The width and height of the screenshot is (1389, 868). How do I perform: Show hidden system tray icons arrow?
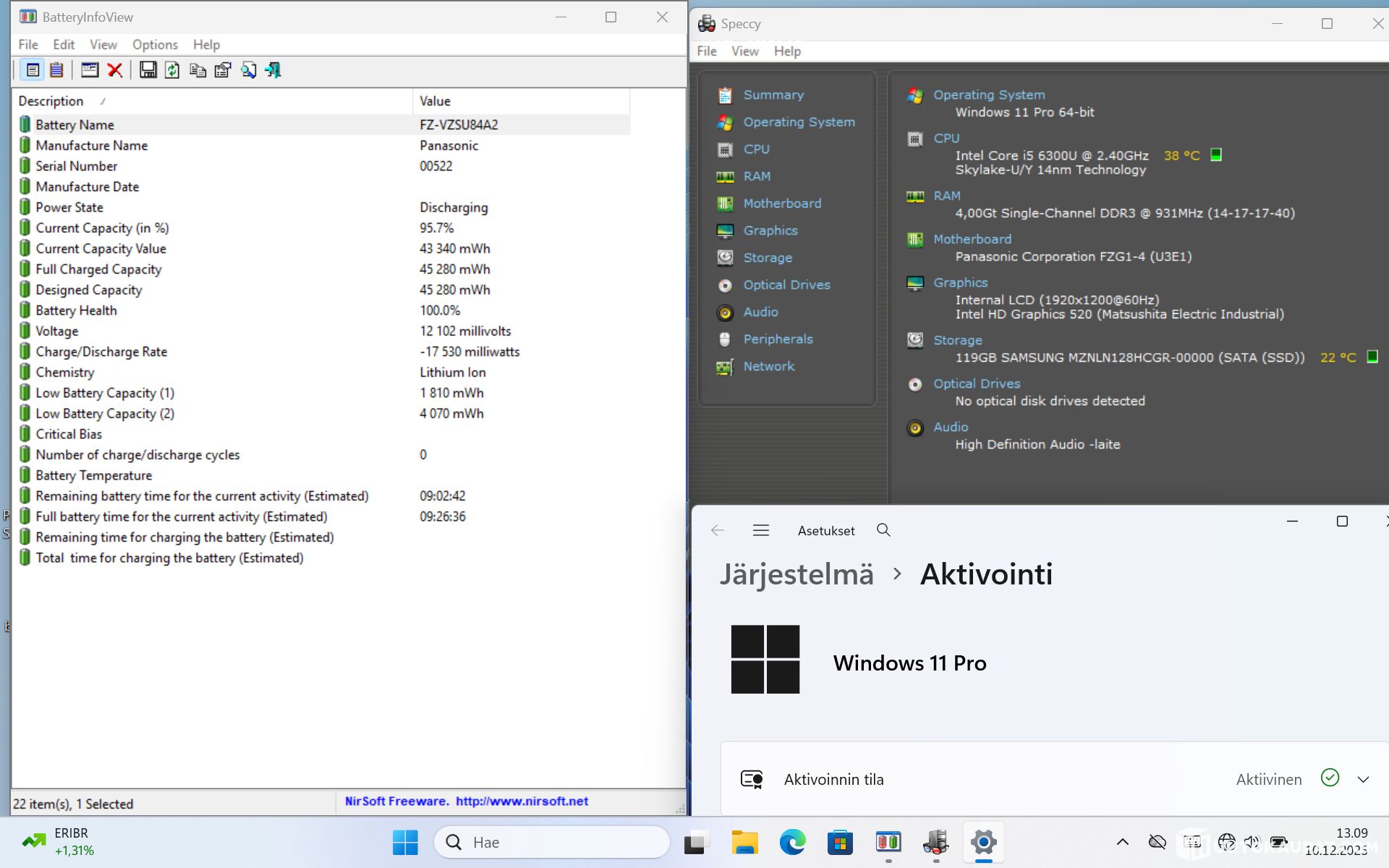click(x=1122, y=842)
